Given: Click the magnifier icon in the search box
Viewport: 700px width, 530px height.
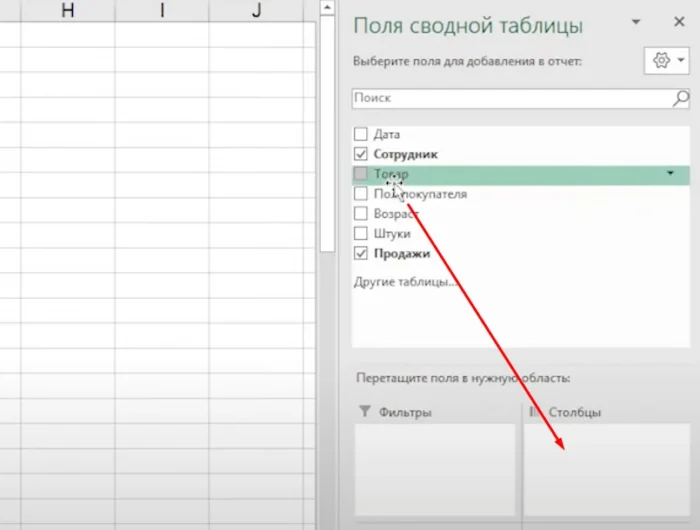Looking at the screenshot, I should coord(680,98).
